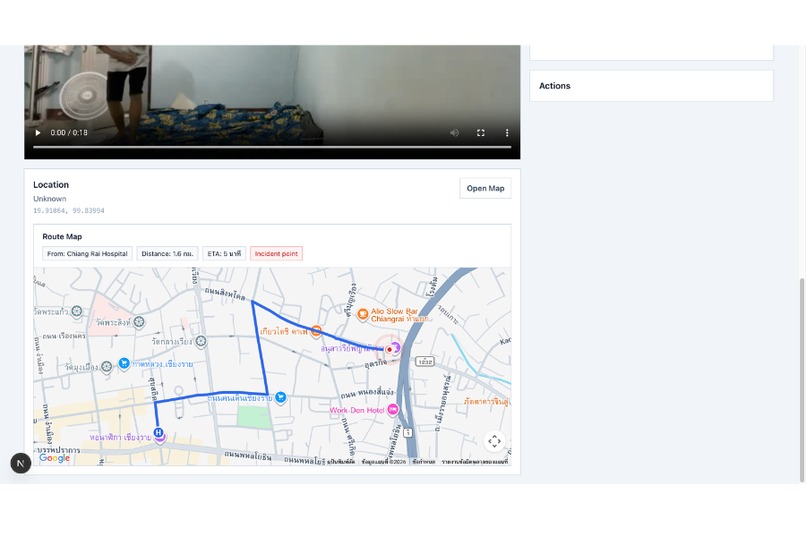Click the map Terms link at the bottom
Viewport: 806px width, 537px height.
(x=424, y=461)
